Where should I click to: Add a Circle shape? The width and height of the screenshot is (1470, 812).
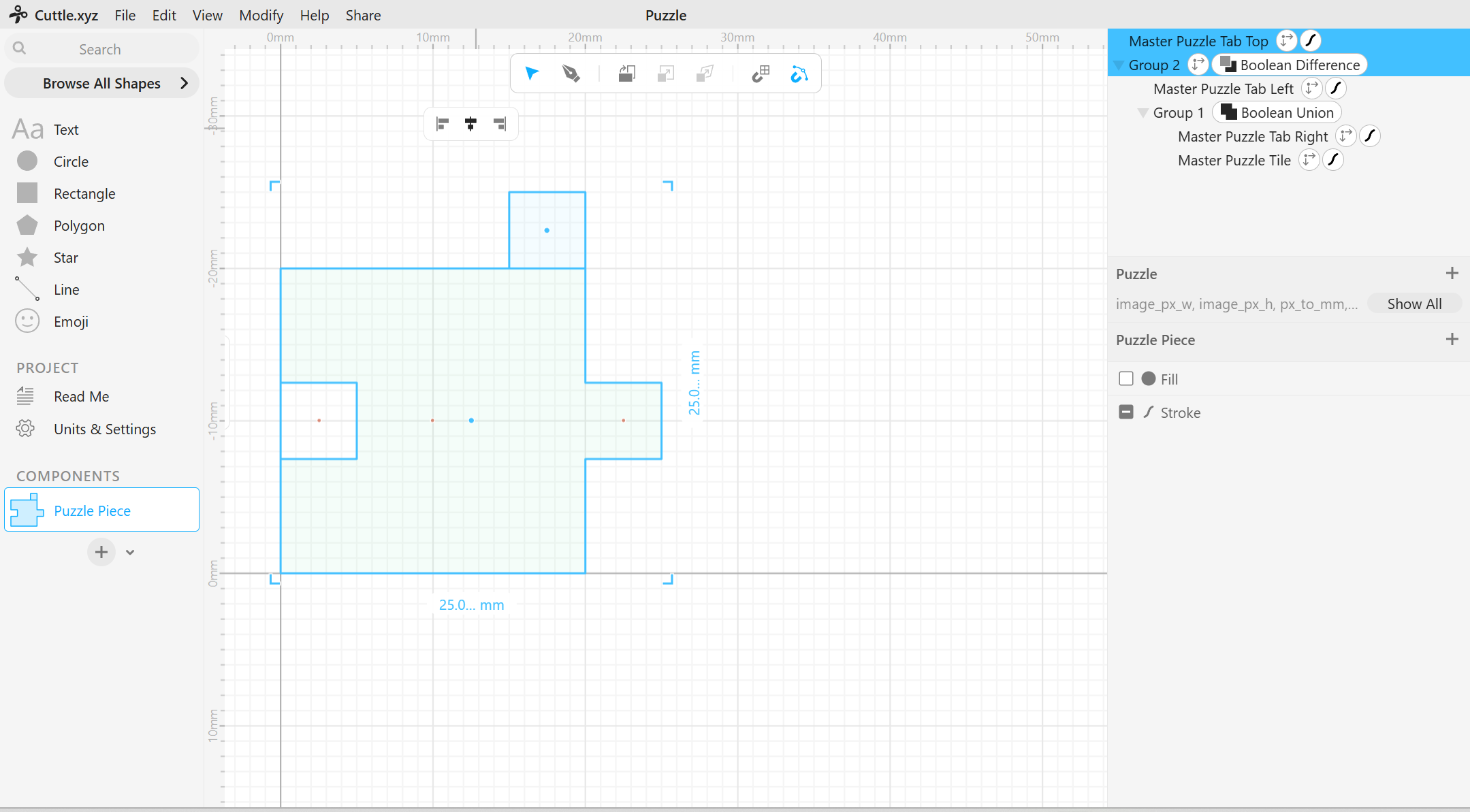52,161
